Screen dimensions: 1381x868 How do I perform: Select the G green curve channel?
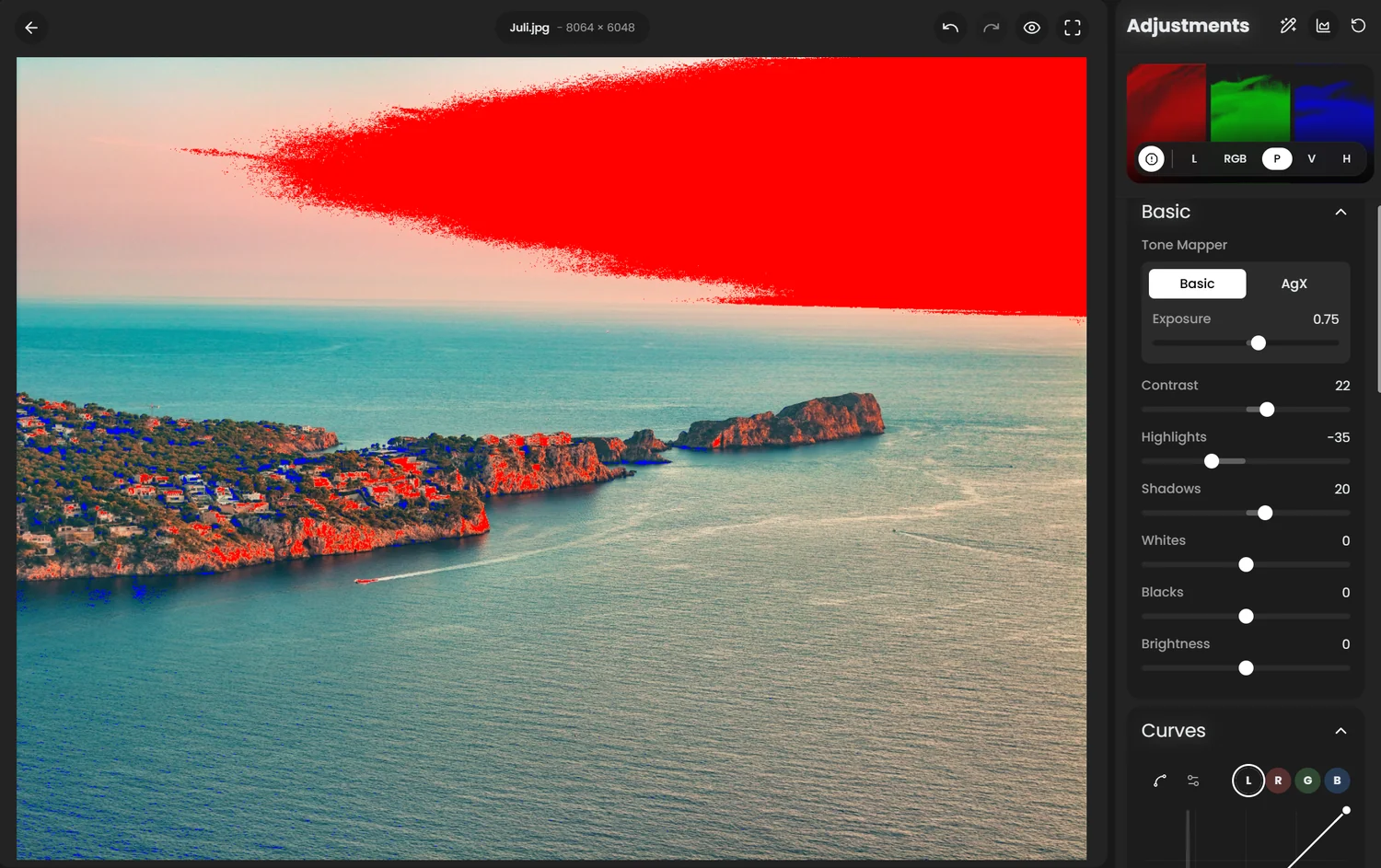pyautogui.click(x=1307, y=781)
